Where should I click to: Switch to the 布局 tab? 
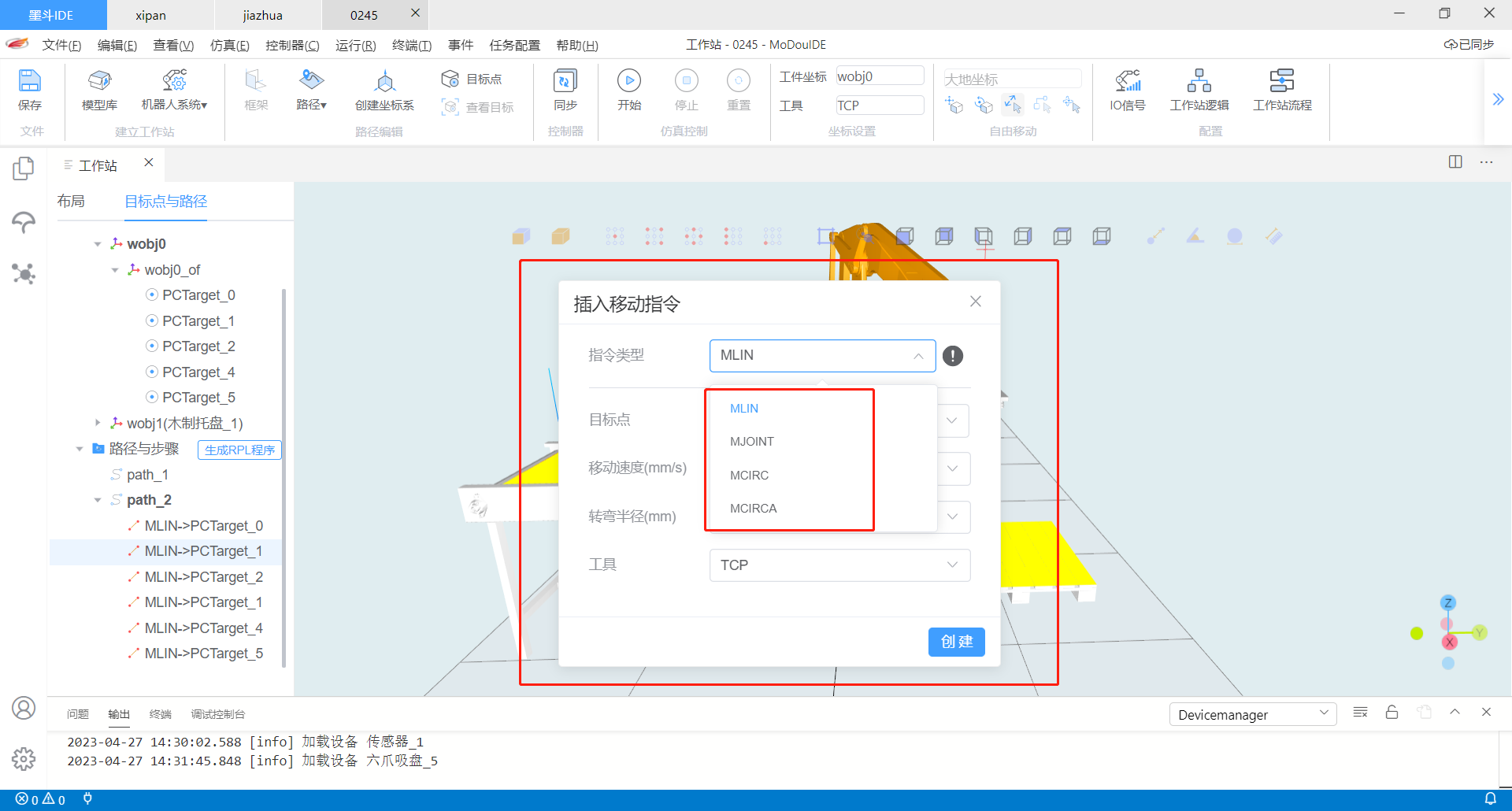pos(71,202)
